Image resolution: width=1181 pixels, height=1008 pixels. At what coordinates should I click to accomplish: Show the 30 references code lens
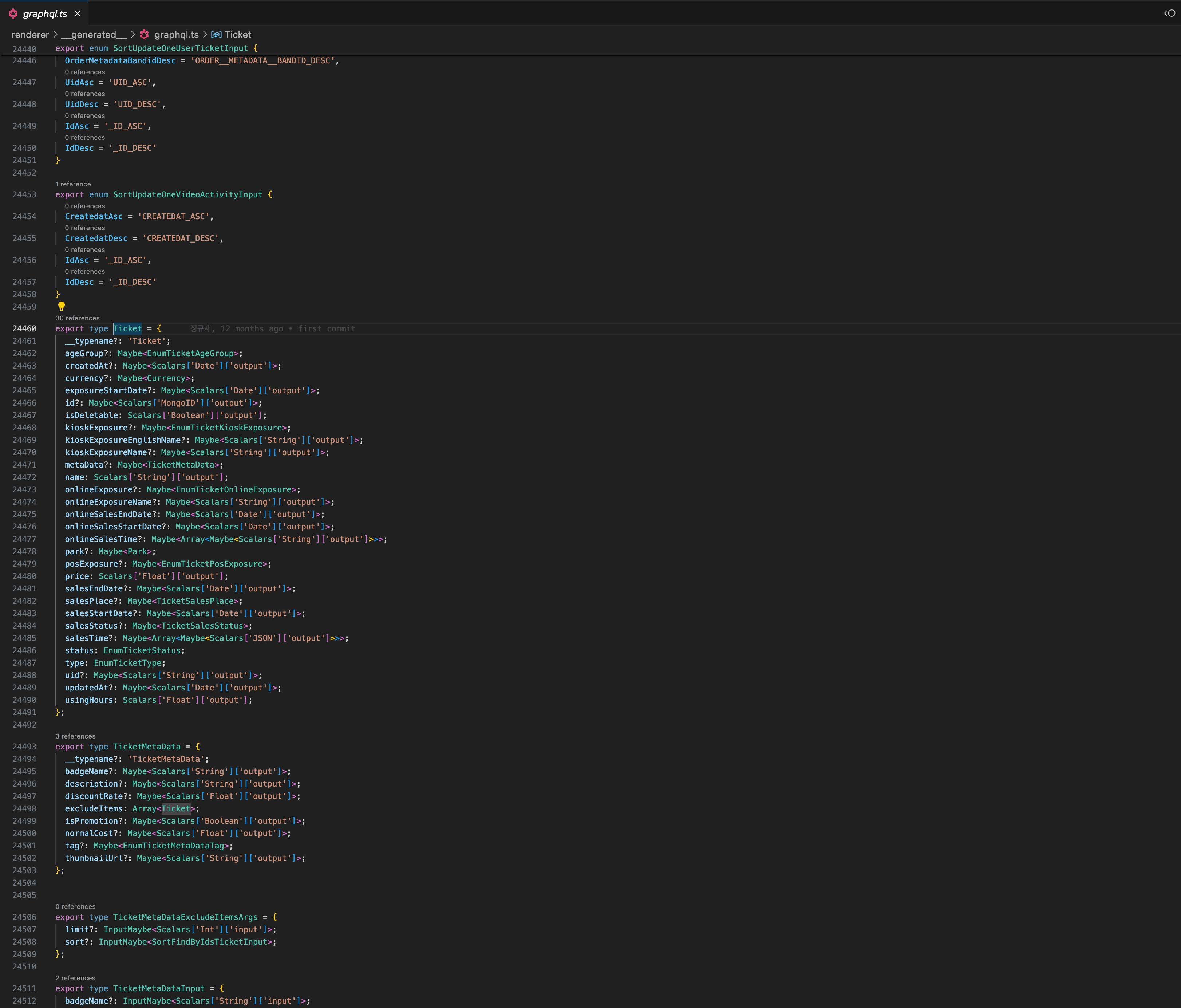78,318
